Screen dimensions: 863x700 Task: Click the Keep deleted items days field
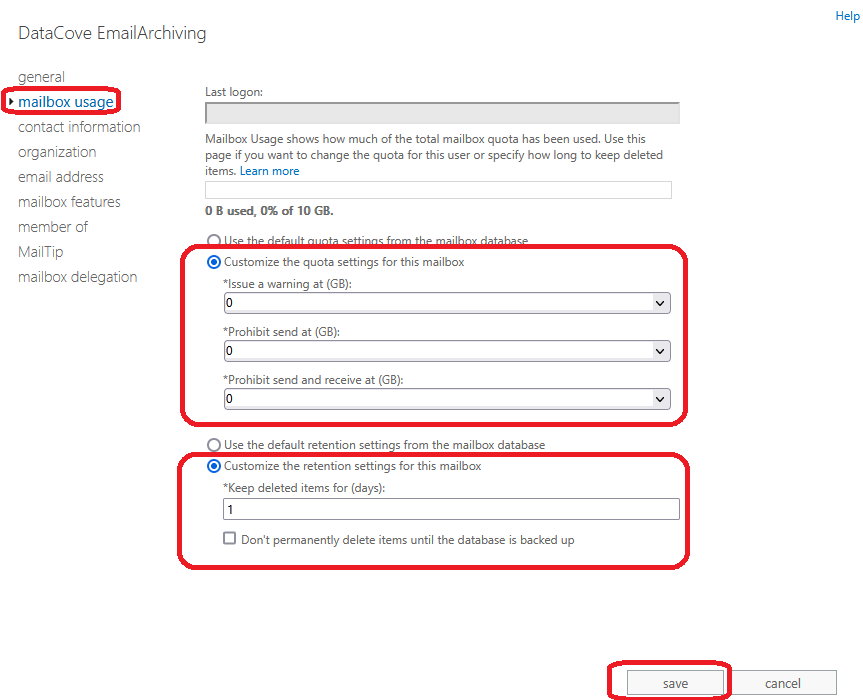(x=451, y=510)
